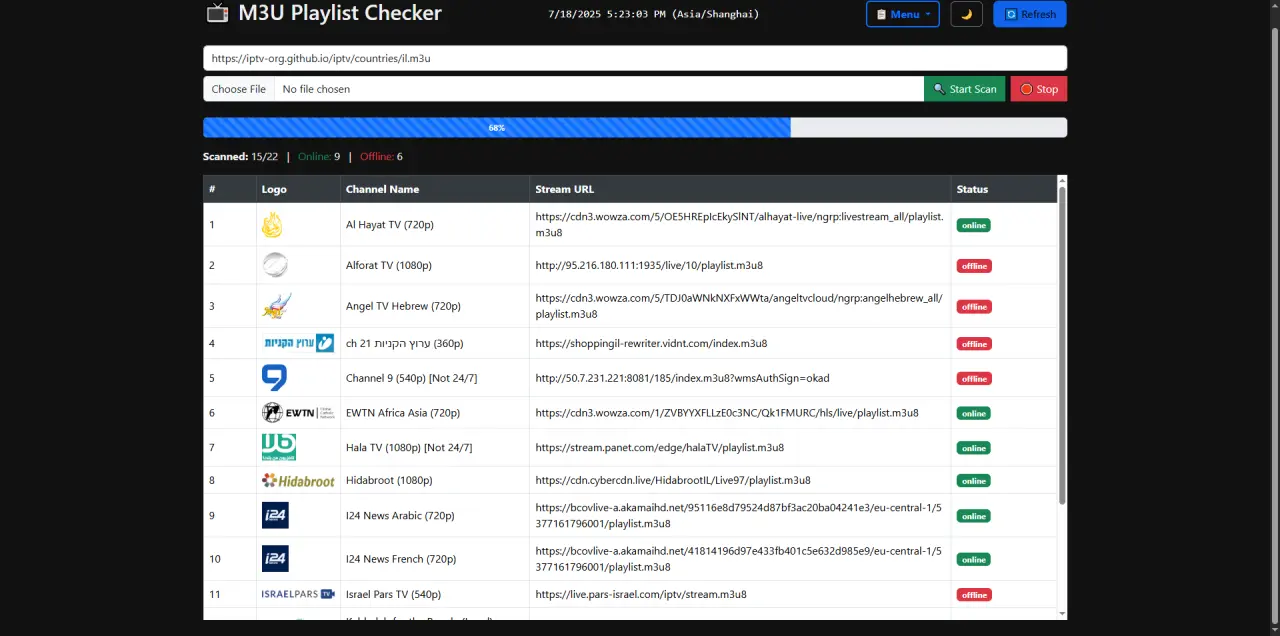Click the Al Hayat TV logo
1280x636 pixels.
click(272, 225)
